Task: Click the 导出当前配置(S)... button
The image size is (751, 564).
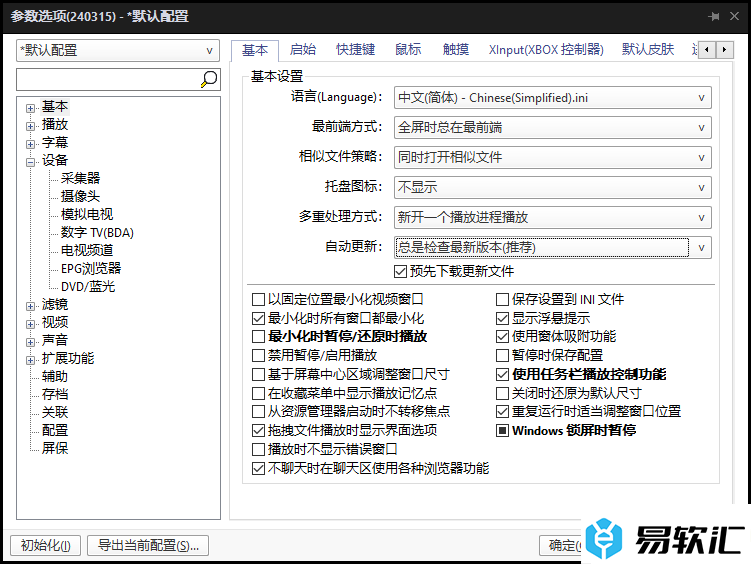Action: click(x=148, y=545)
